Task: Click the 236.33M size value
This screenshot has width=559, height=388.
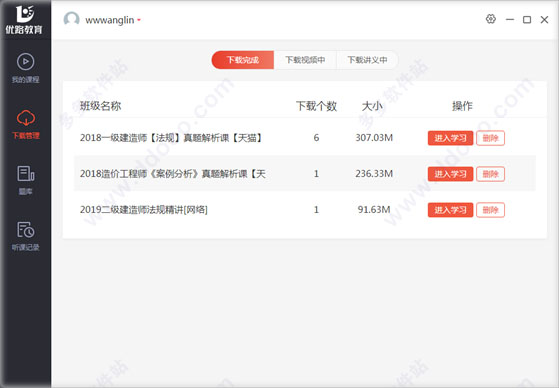Action: (374, 174)
